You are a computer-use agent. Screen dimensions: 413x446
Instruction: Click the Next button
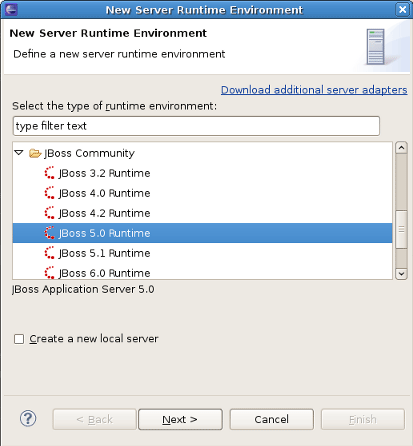pyautogui.click(x=180, y=419)
